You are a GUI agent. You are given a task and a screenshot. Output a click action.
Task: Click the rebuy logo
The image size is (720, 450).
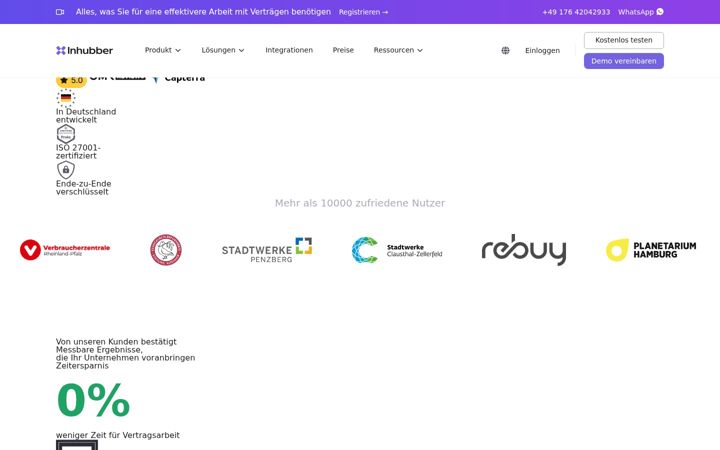pyautogui.click(x=524, y=250)
